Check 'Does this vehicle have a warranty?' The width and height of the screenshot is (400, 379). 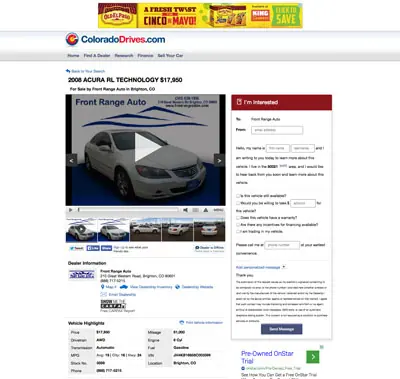point(238,218)
